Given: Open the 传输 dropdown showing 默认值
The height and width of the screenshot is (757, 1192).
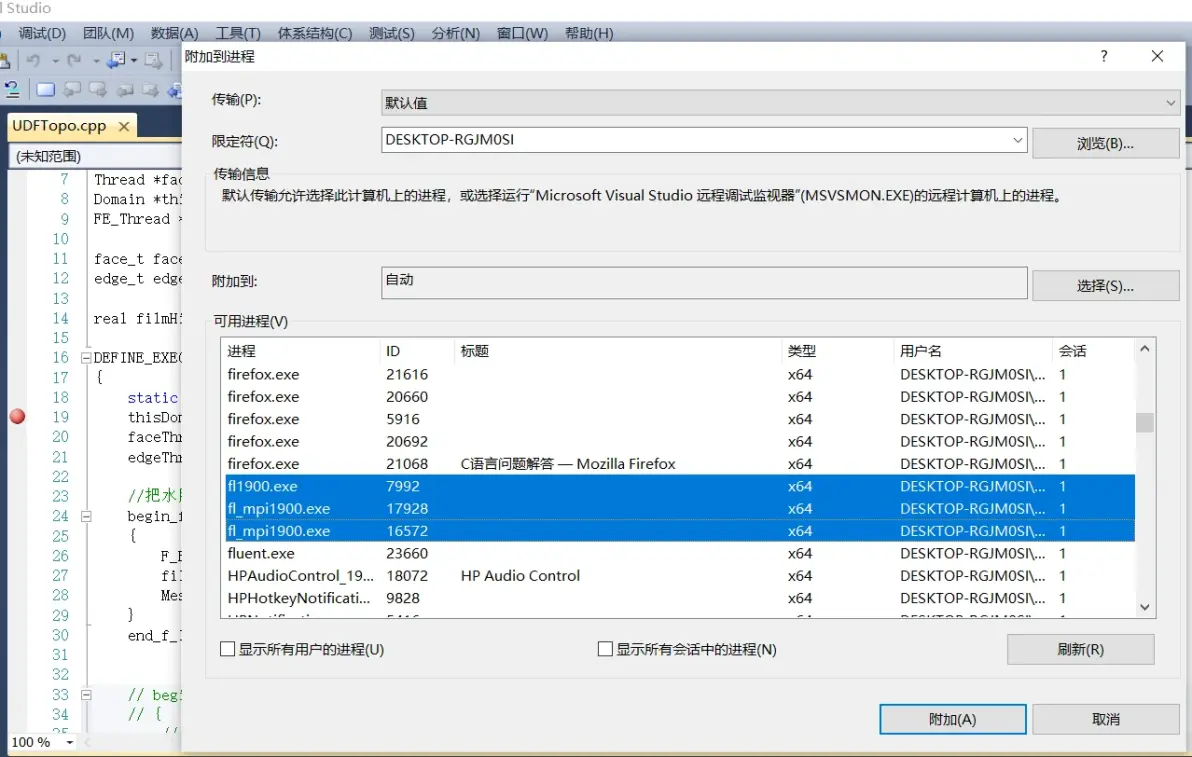Looking at the screenshot, I should coord(780,103).
